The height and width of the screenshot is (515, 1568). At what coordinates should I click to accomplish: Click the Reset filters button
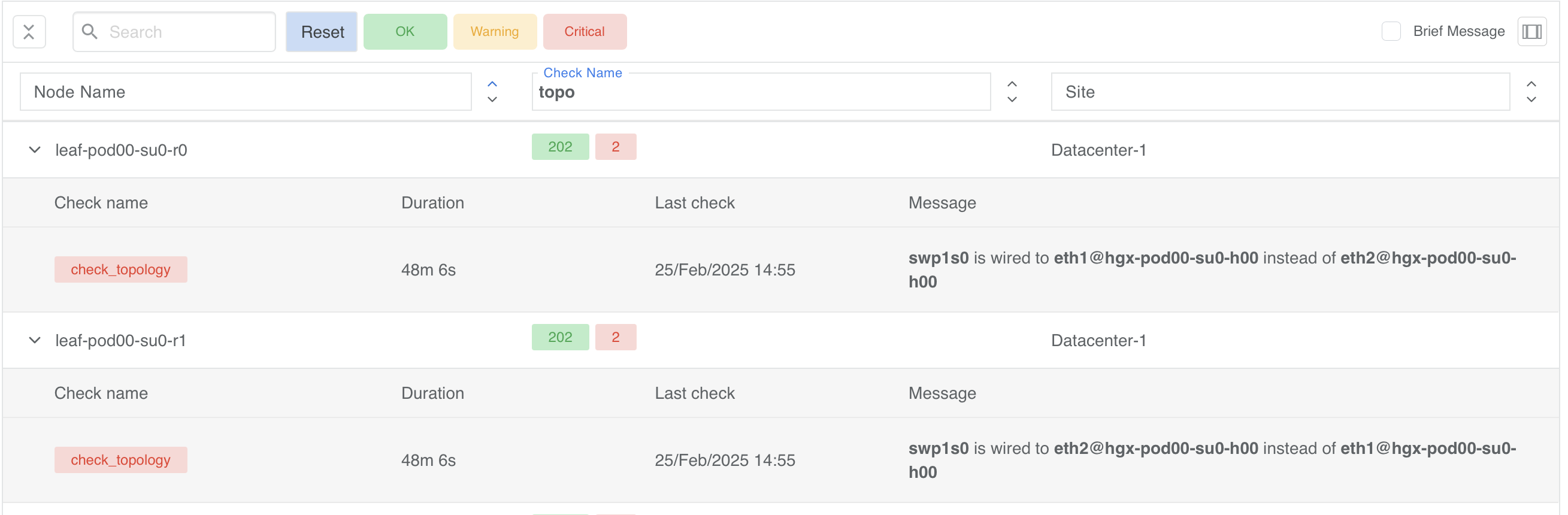coord(322,32)
